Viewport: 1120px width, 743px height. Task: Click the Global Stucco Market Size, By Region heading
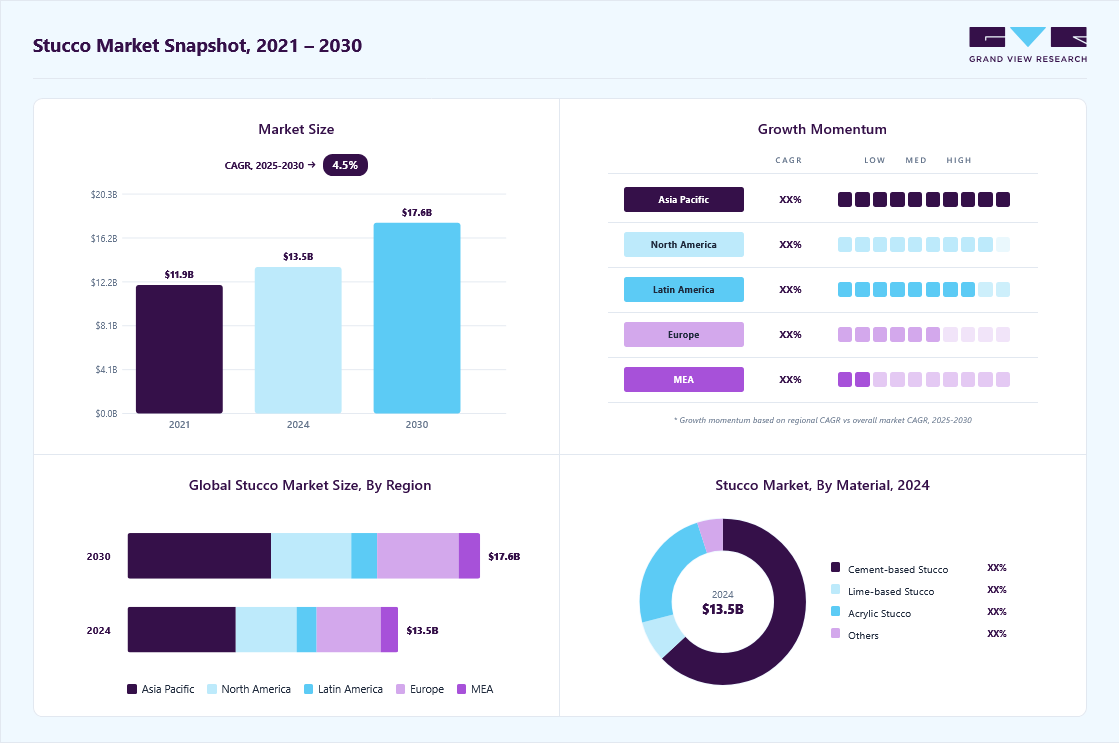(x=310, y=485)
